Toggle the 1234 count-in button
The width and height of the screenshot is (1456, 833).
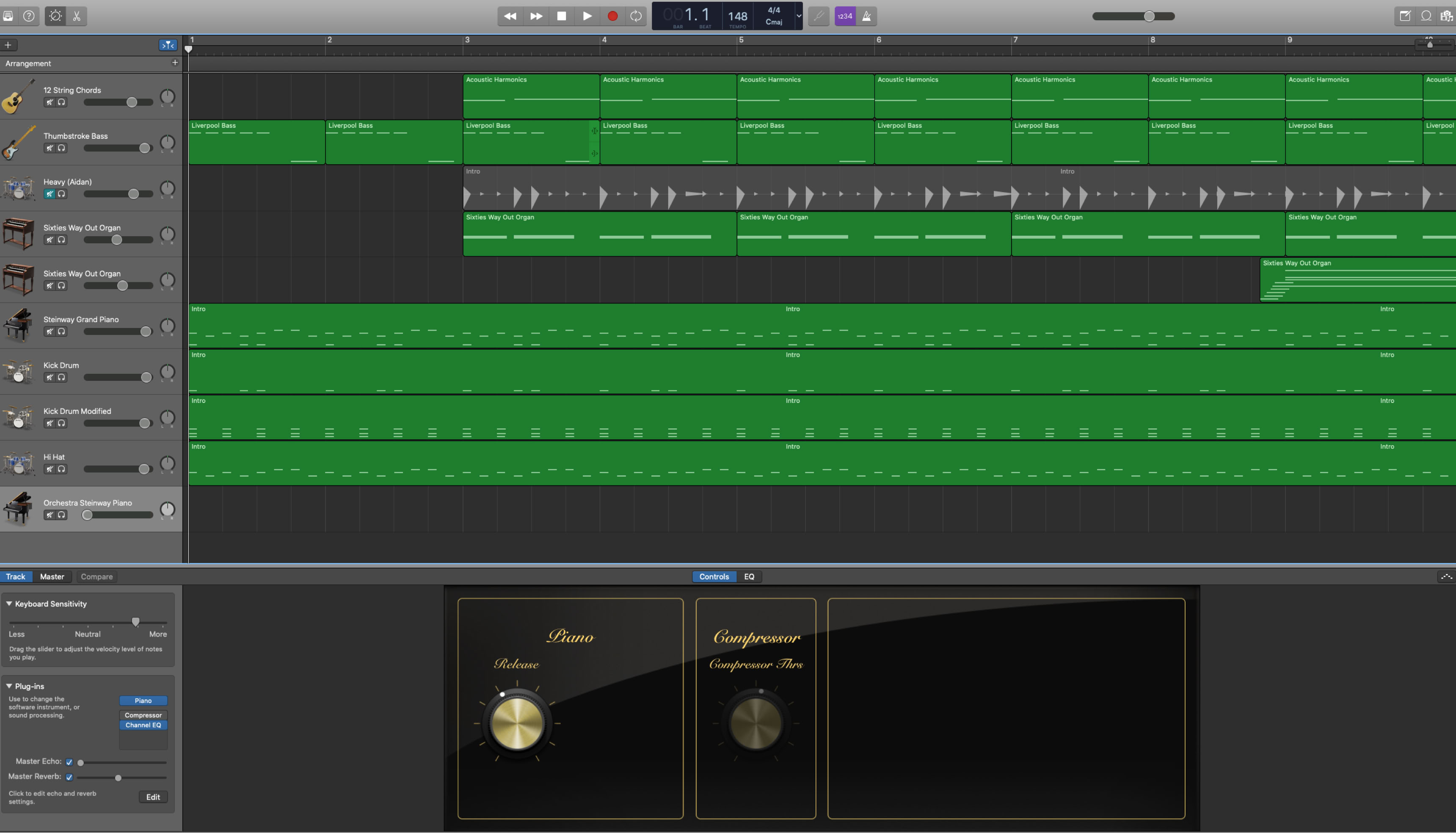(x=845, y=16)
